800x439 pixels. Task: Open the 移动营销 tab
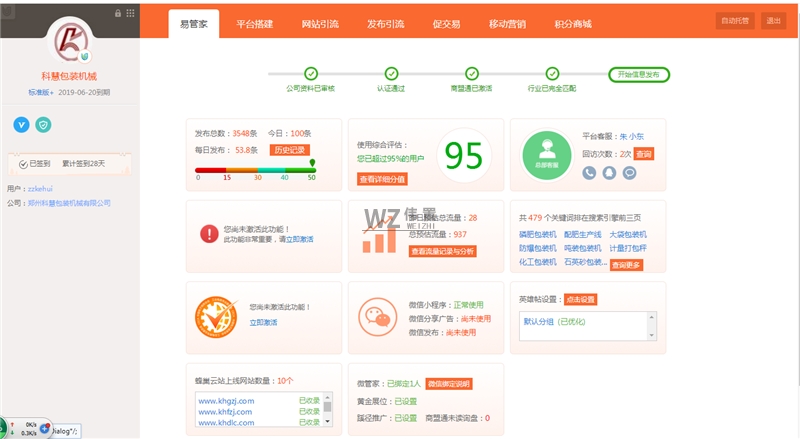pos(510,23)
